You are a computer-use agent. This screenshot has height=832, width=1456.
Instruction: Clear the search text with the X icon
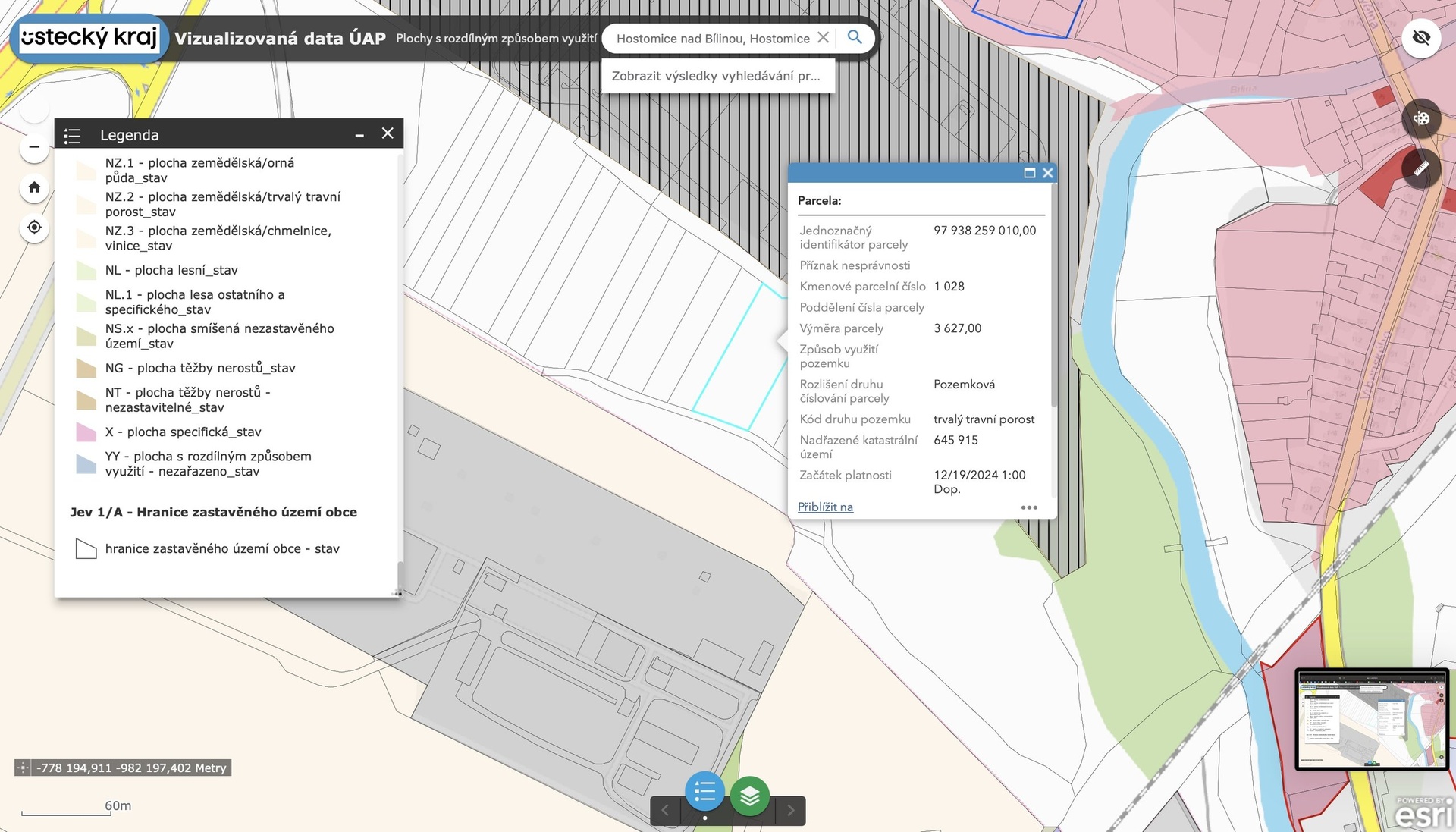[x=823, y=38]
